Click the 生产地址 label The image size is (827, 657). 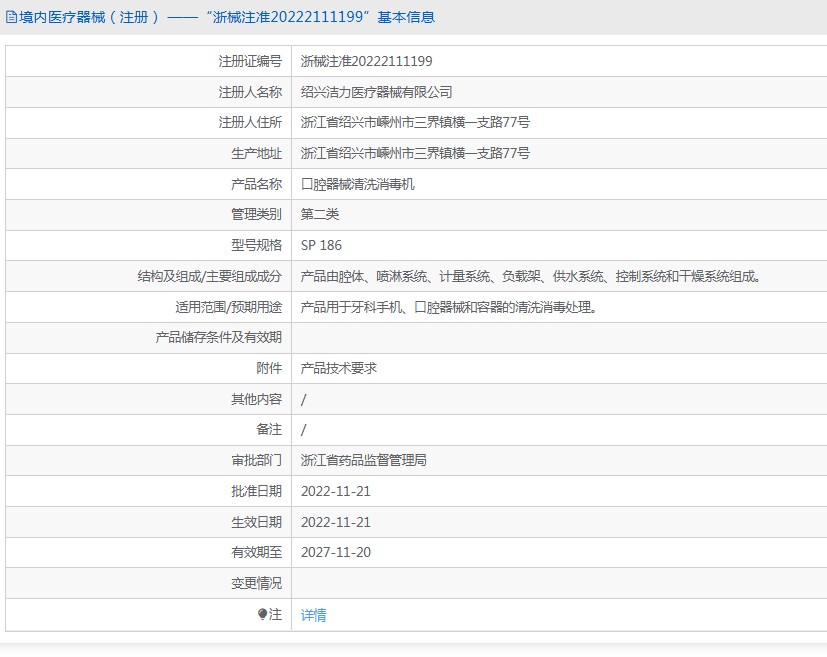pos(256,153)
